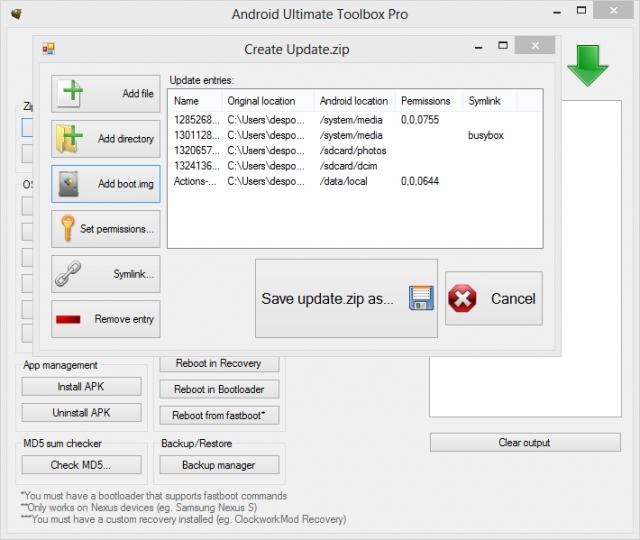640x540 pixels.
Task: Minimize the Android Ultimate Toolbox Pro window
Action: click(557, 12)
